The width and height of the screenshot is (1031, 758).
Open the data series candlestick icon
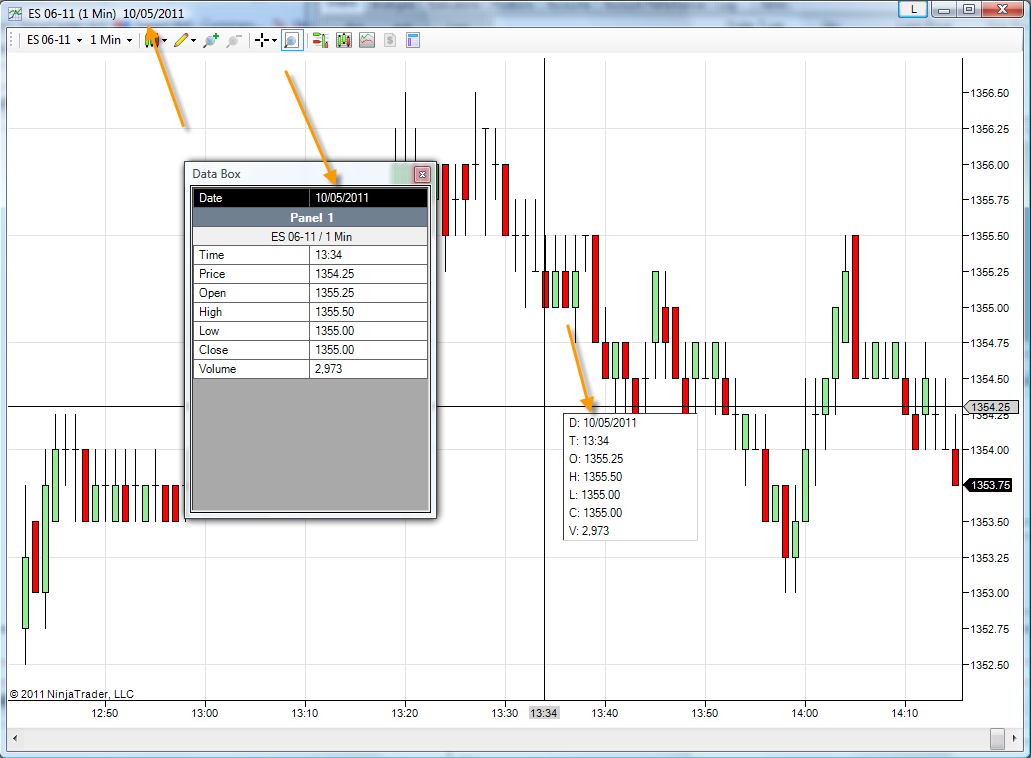(344, 40)
